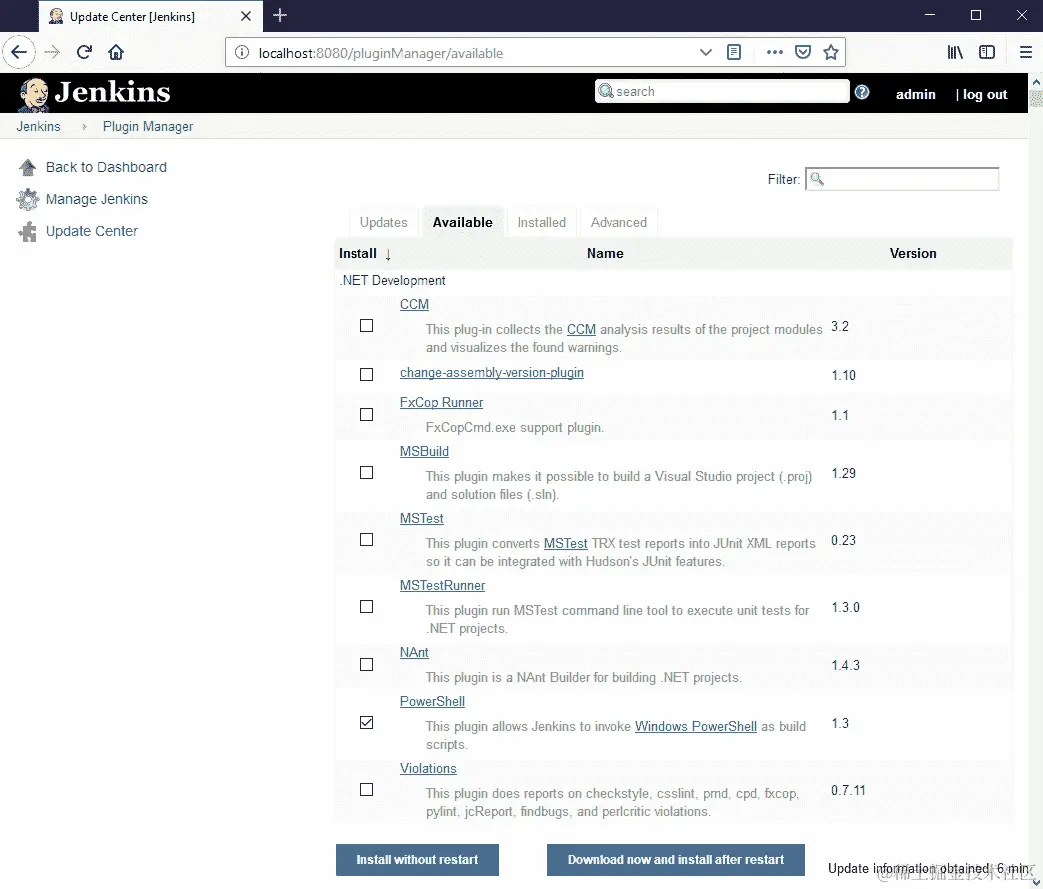Uncheck the PowerShell plugin checkbox
The height and width of the screenshot is (889, 1043).
(367, 723)
